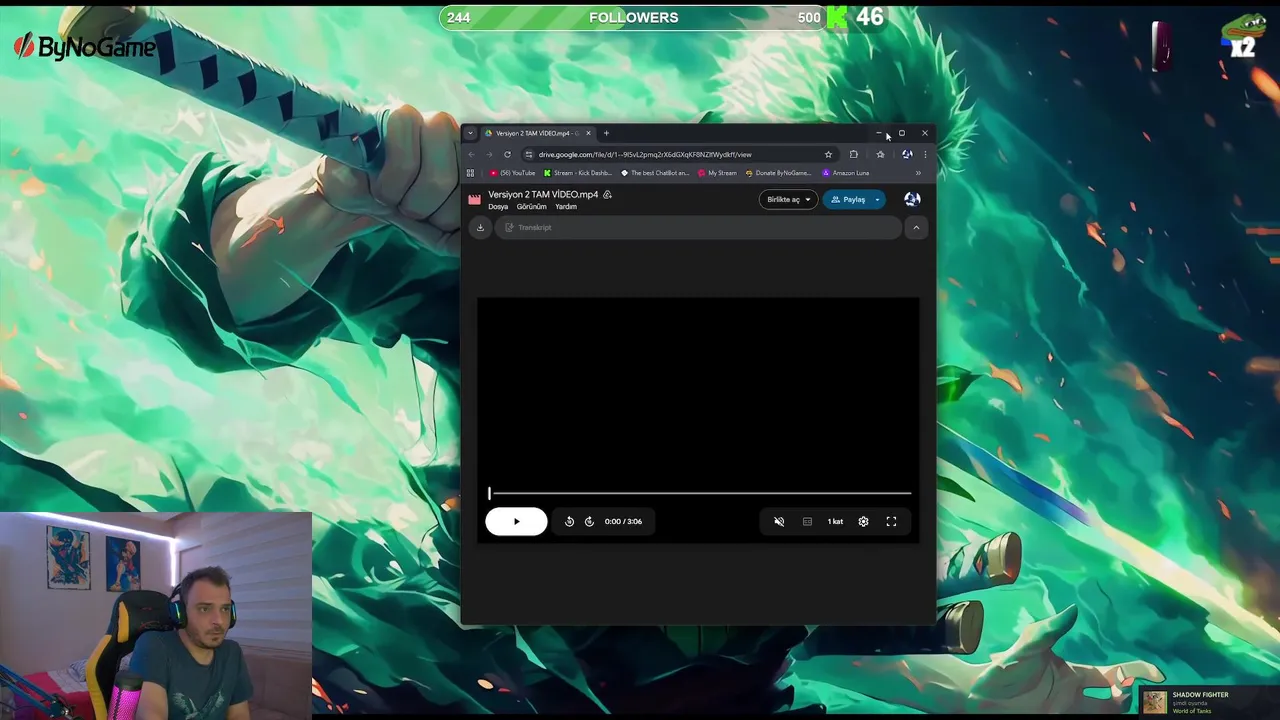Click the drive.google.com address bar
This screenshot has width=1280, height=720.
coord(678,154)
